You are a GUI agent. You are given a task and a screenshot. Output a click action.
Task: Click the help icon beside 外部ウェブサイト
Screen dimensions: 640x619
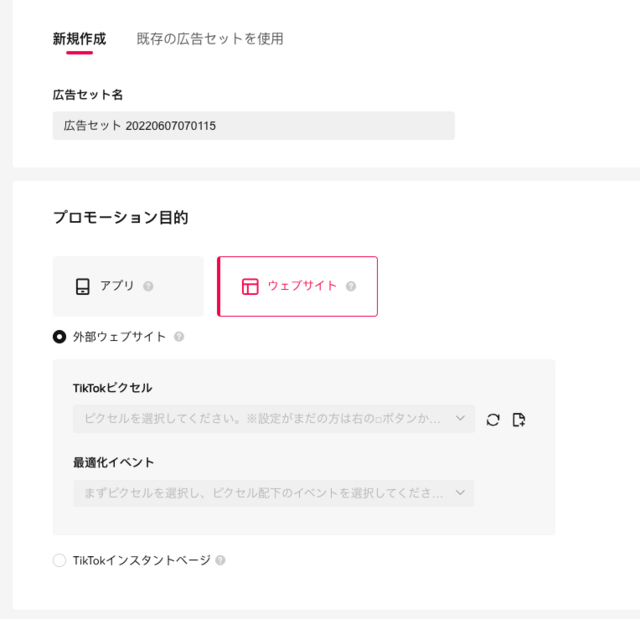click(179, 337)
